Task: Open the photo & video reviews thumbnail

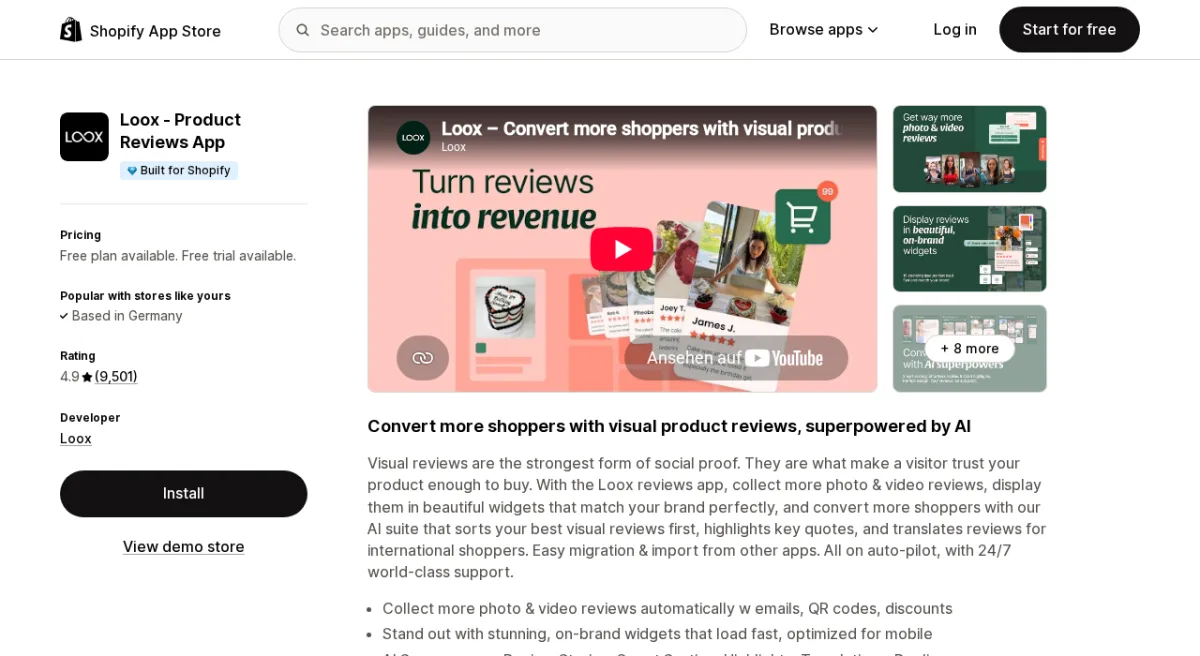Action: point(970,149)
